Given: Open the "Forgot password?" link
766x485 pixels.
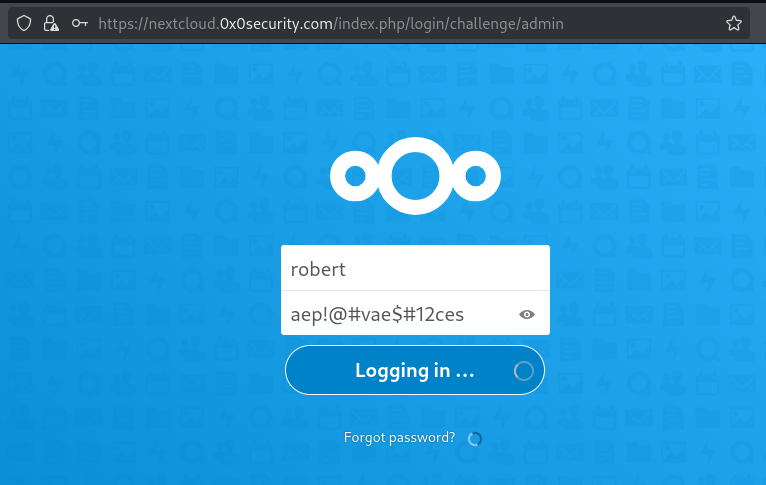Looking at the screenshot, I should [x=399, y=437].
